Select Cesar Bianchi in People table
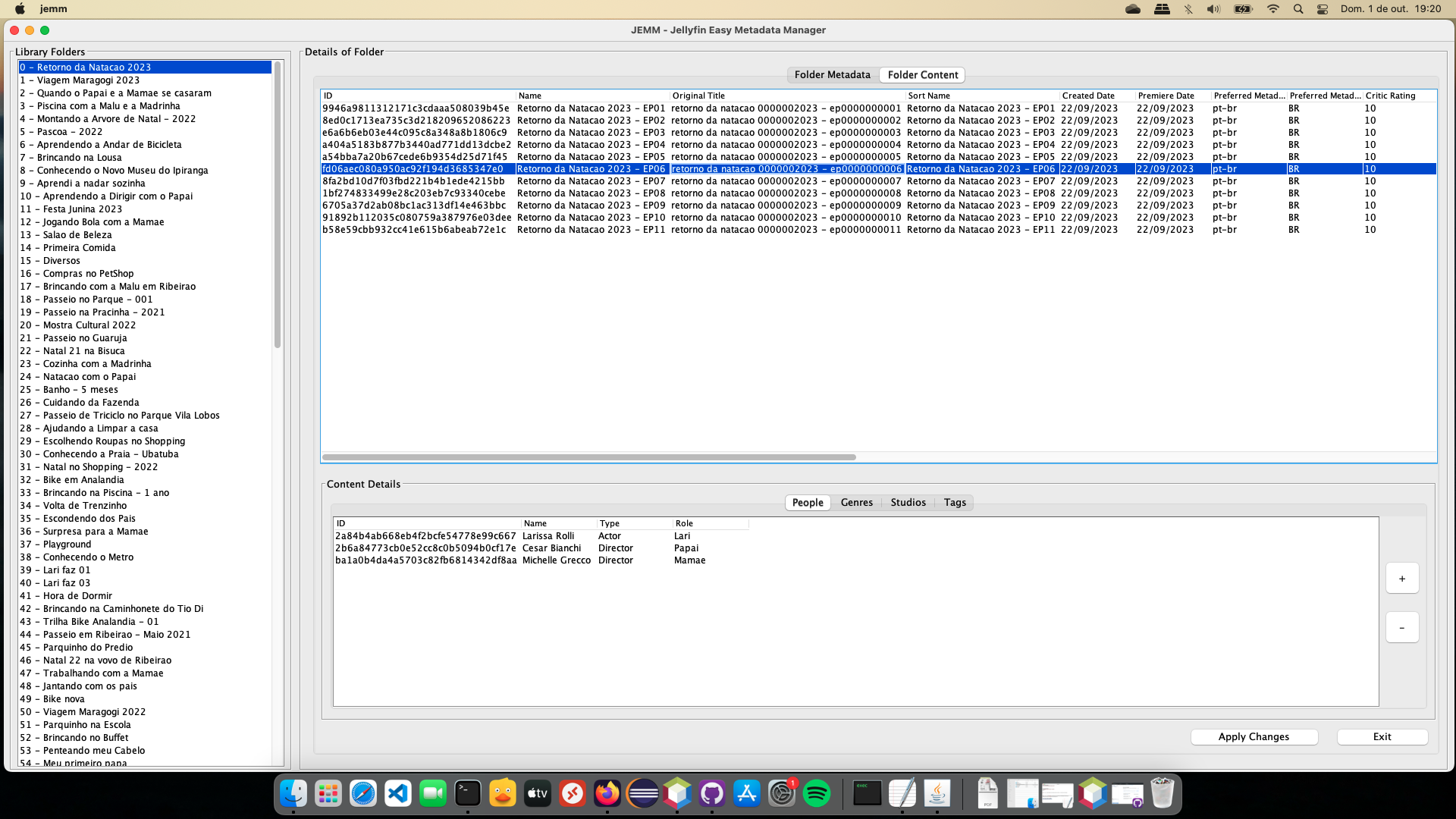 click(x=551, y=548)
